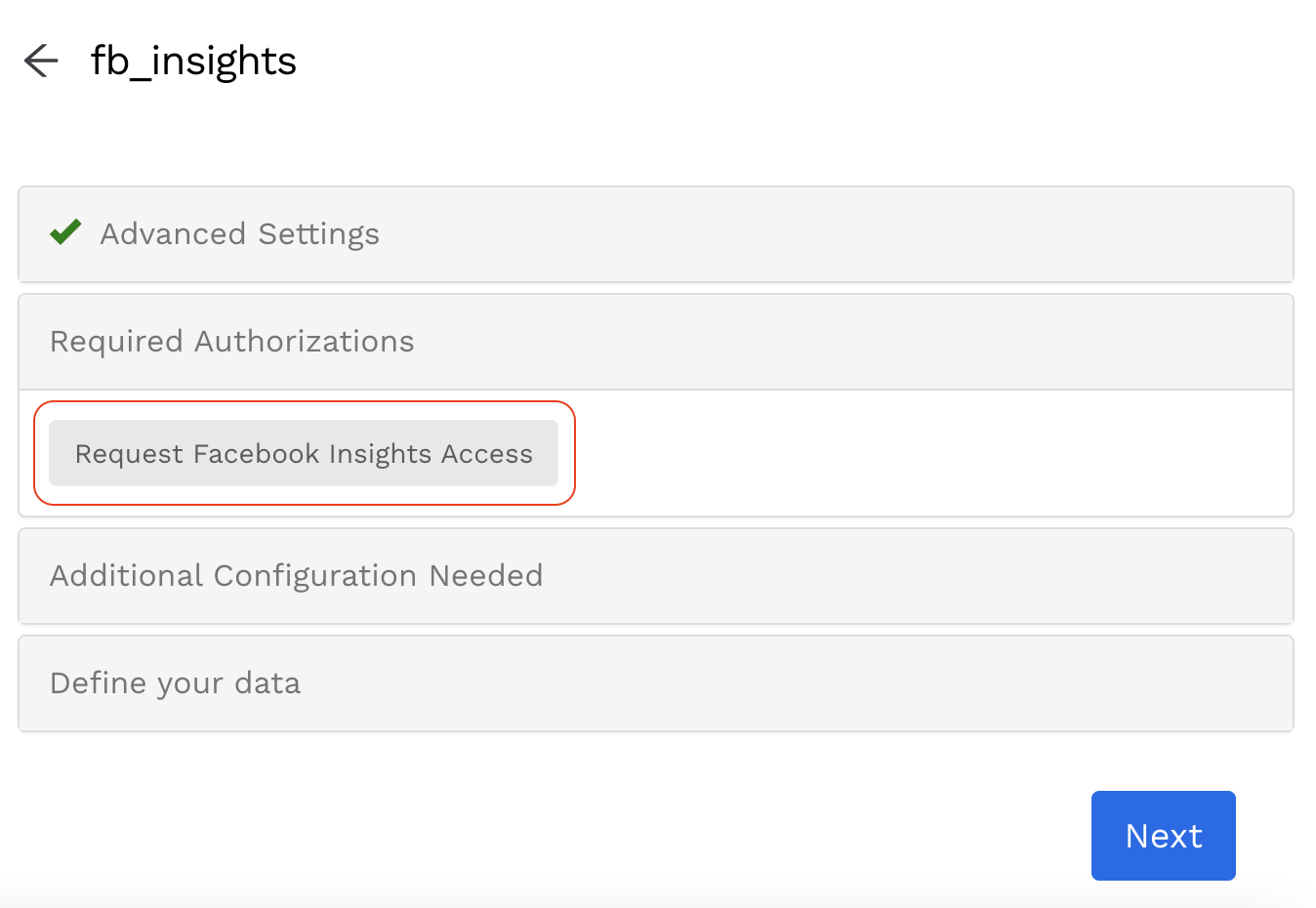Click the word 'Next' on the blue button
This screenshot has width=1316, height=908.
[1164, 836]
